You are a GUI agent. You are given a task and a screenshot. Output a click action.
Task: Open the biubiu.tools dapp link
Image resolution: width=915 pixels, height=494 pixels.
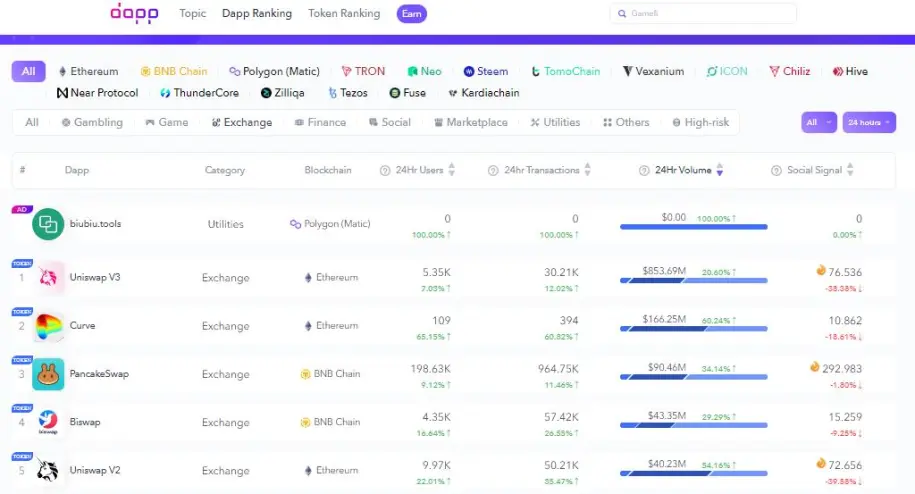tap(96, 224)
